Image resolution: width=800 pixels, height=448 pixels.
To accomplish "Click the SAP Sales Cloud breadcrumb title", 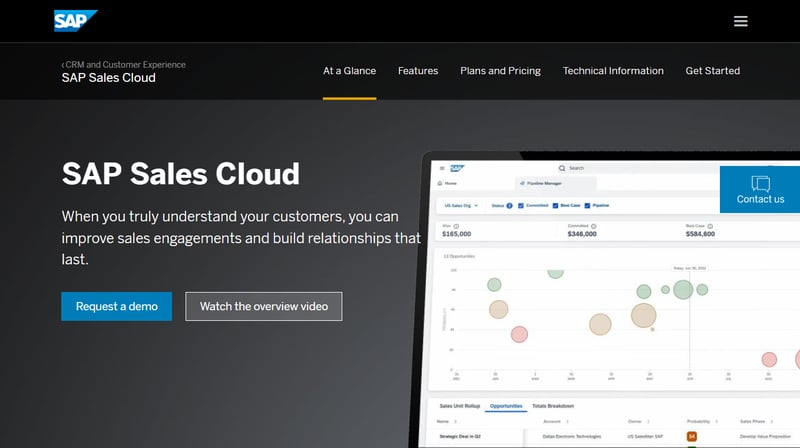I will click(x=109, y=78).
